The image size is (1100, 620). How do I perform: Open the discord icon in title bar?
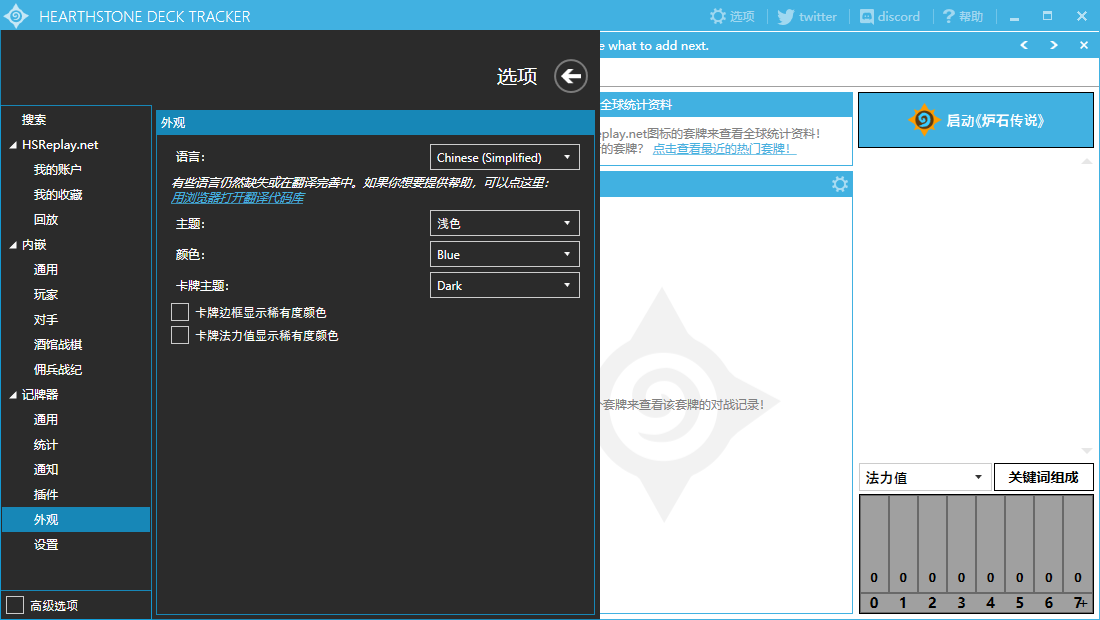866,16
